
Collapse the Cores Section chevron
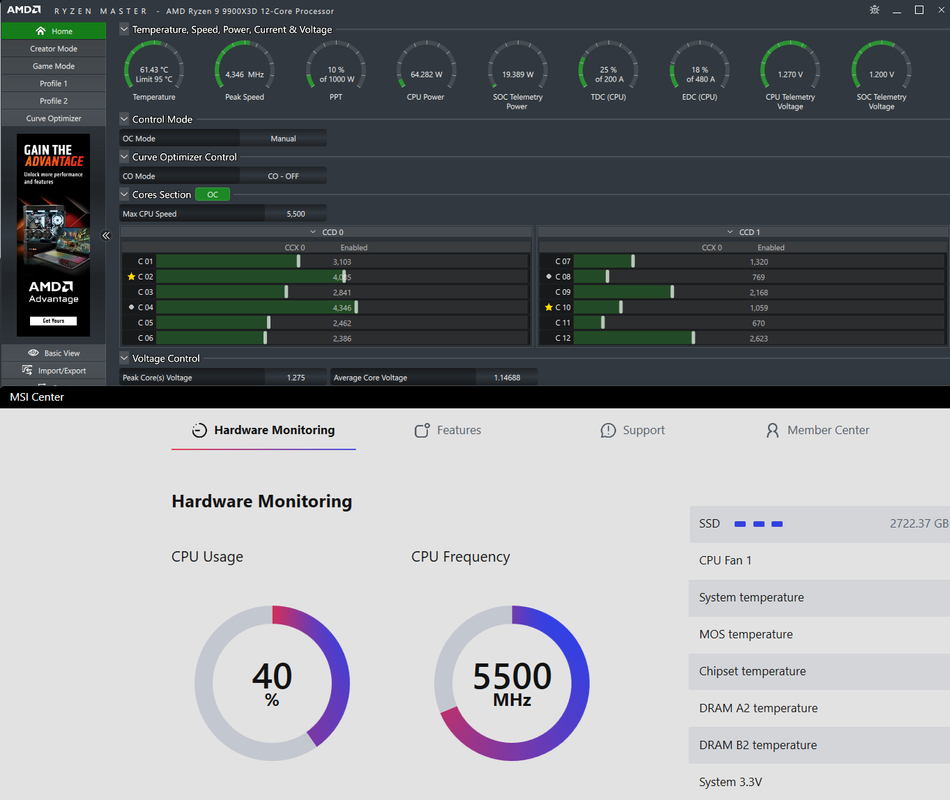(124, 194)
